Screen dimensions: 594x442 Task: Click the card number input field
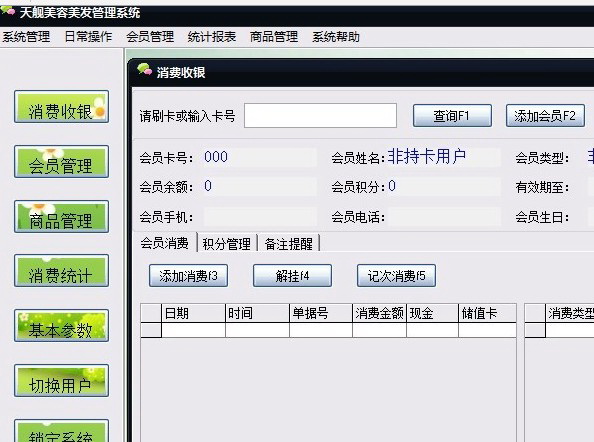(320, 116)
